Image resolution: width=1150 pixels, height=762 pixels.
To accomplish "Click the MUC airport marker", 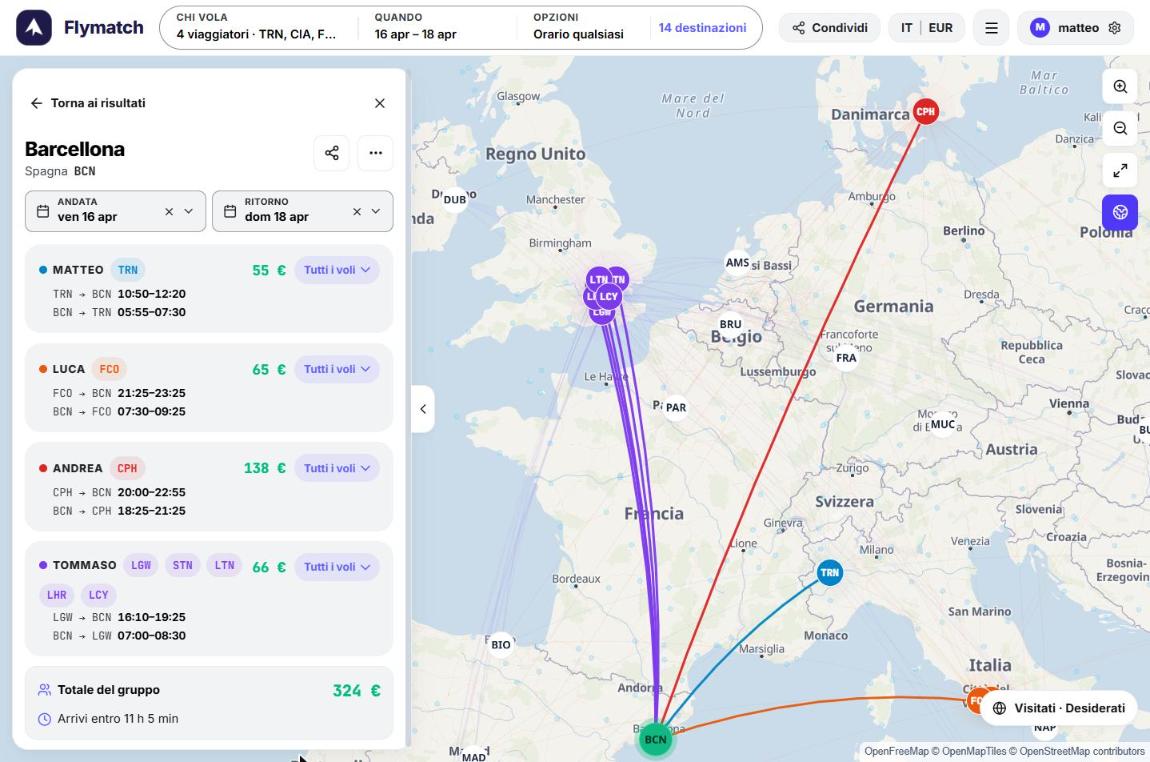I will [942, 424].
